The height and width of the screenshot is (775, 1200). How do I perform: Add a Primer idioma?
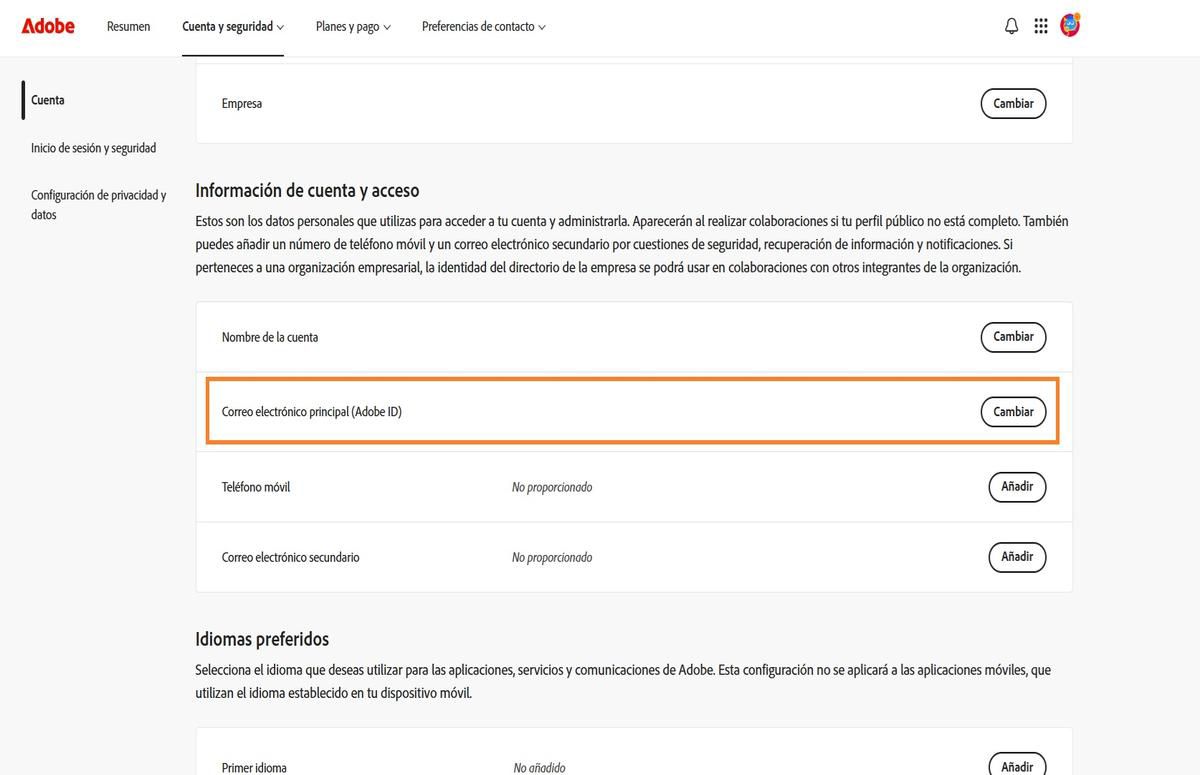(1017, 766)
